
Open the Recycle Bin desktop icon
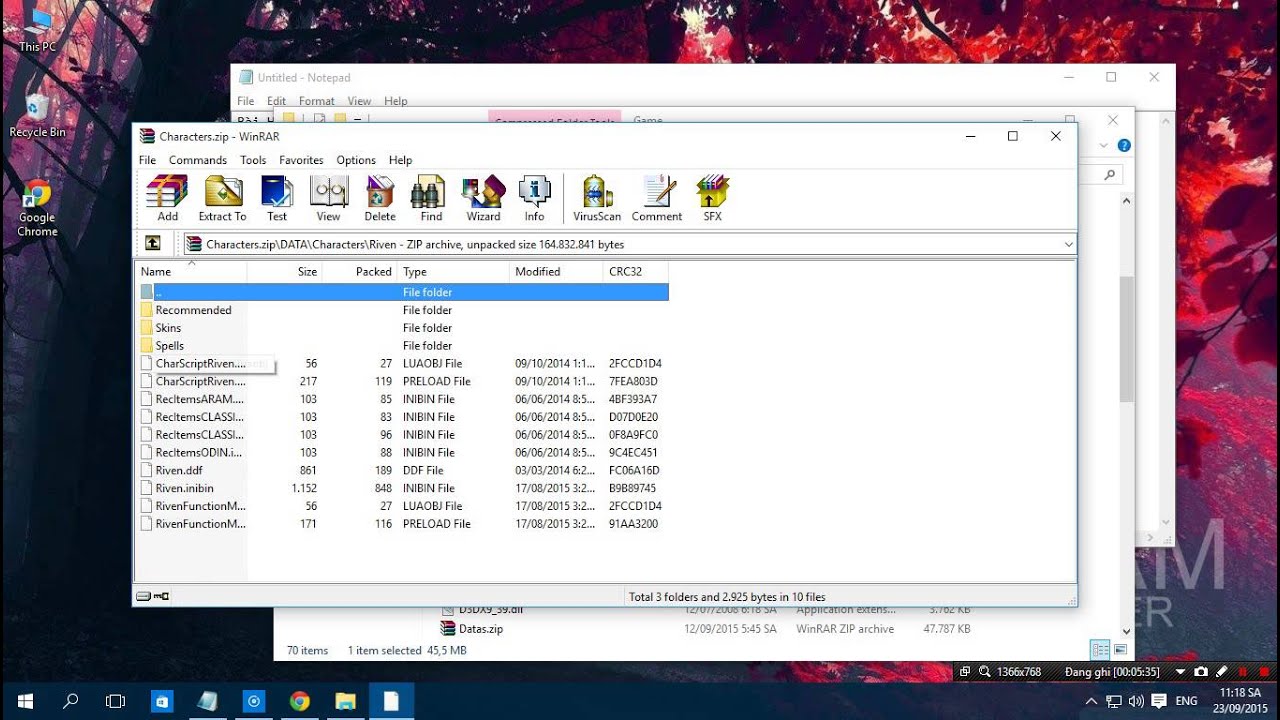click(x=37, y=115)
